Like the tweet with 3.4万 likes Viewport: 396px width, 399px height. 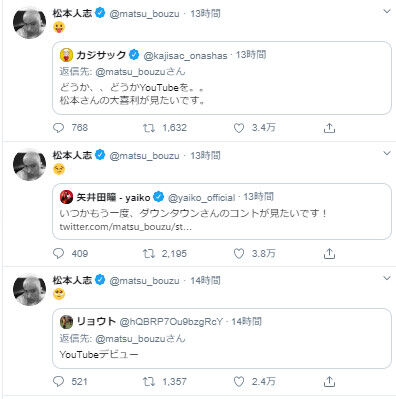tap(239, 128)
